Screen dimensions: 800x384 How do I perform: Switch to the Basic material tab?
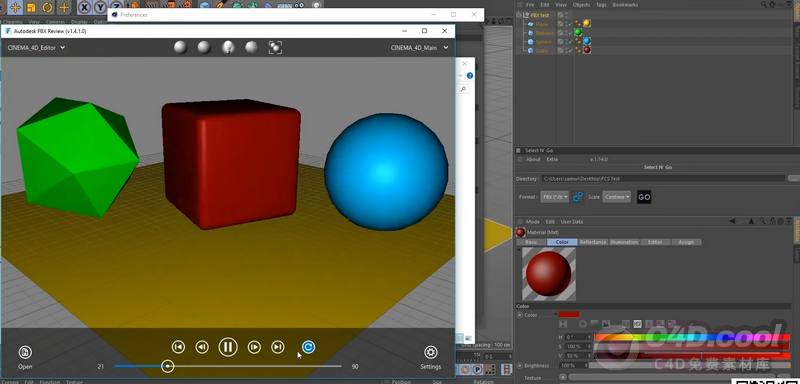click(531, 242)
